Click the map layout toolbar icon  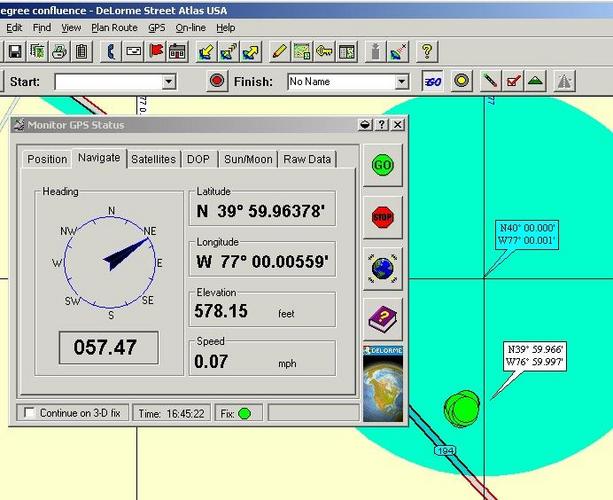[346, 51]
